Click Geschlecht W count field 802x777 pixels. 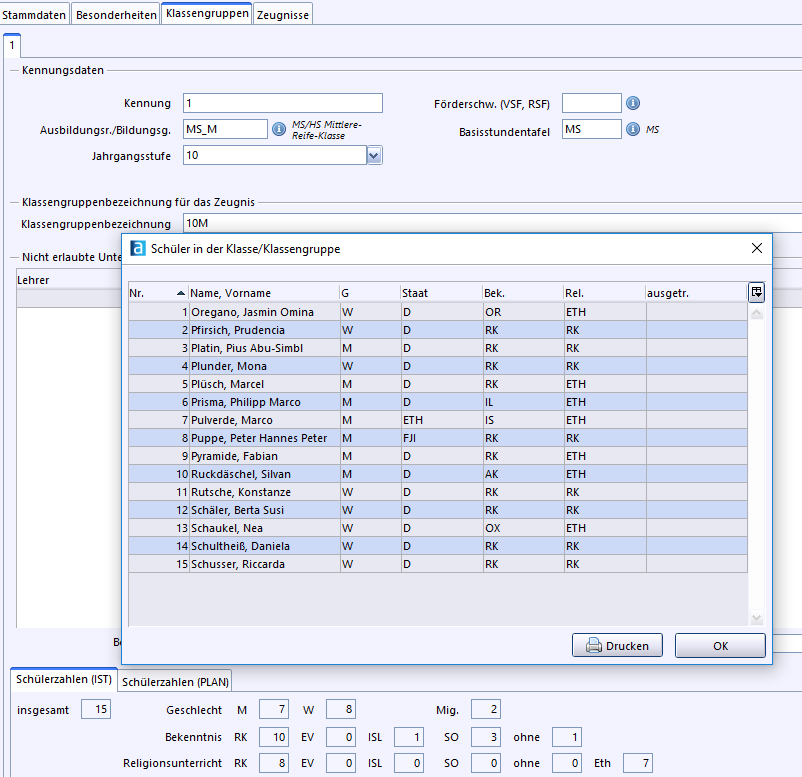[341, 709]
